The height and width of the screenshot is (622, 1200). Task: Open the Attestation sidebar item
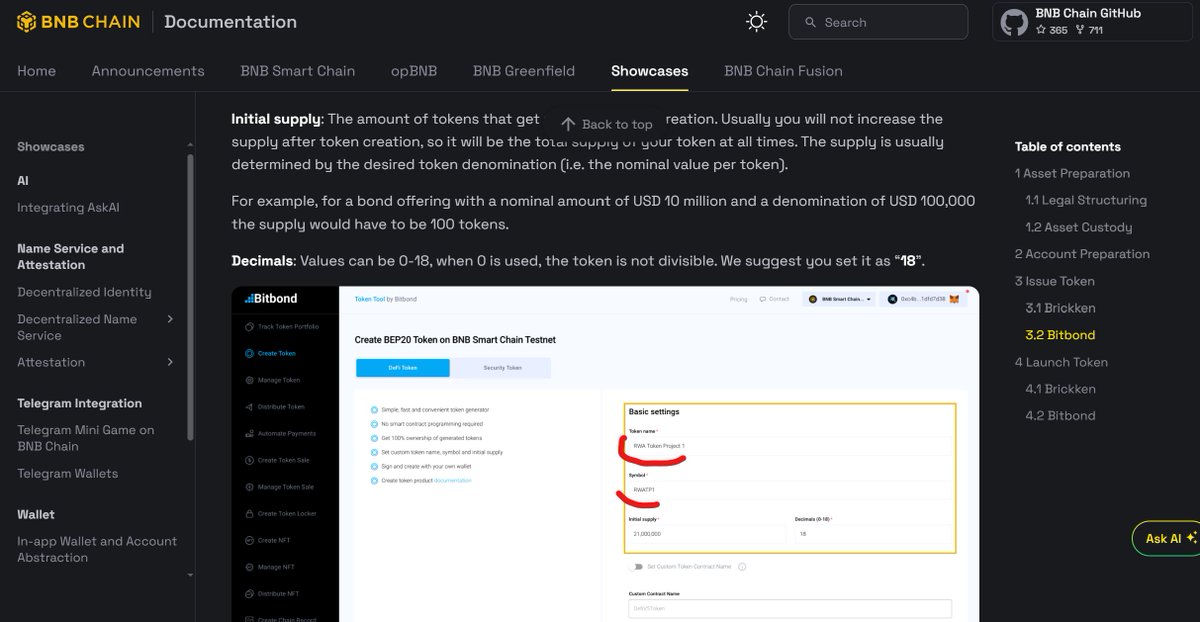click(x=51, y=362)
